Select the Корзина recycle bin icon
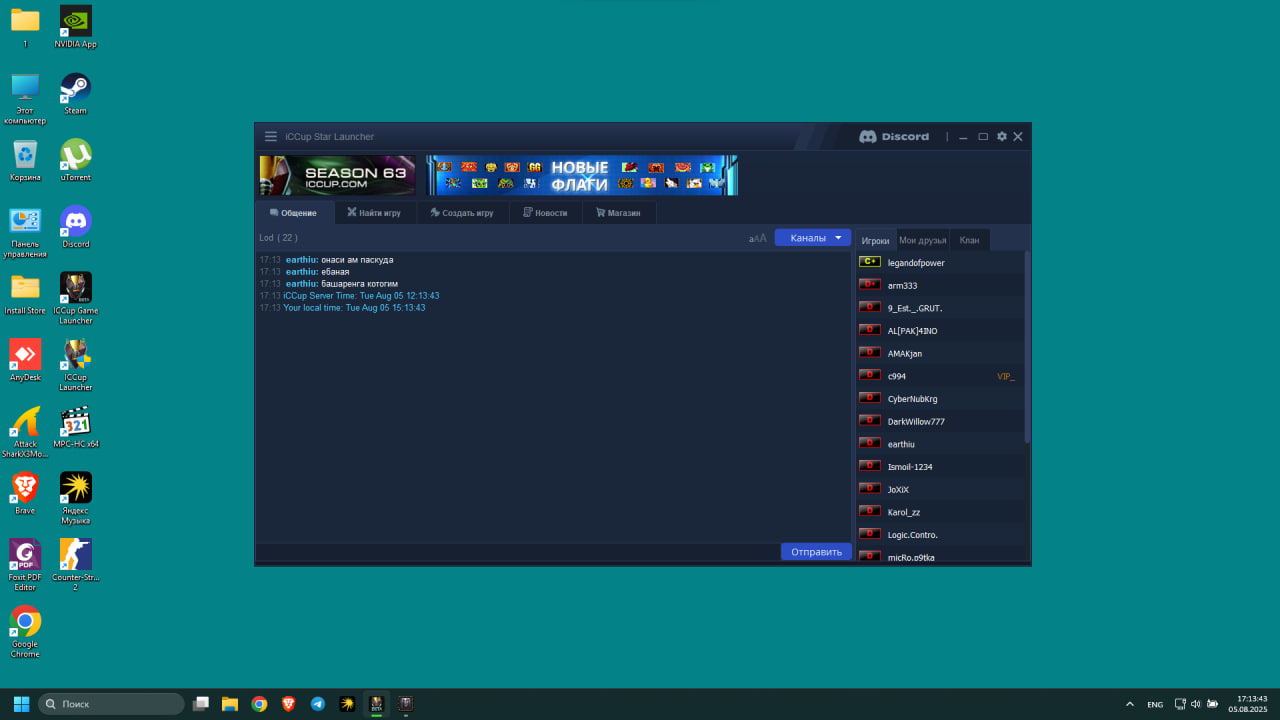The height and width of the screenshot is (720, 1280). pos(25,160)
